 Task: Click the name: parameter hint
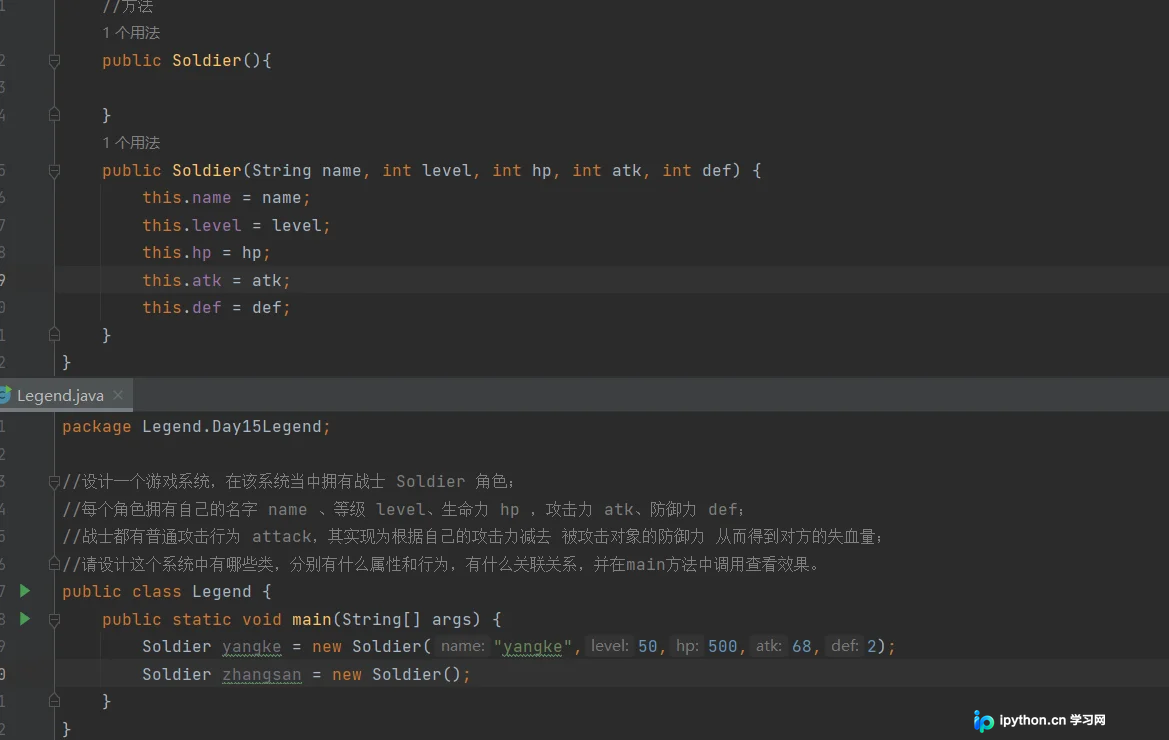[x=462, y=646]
